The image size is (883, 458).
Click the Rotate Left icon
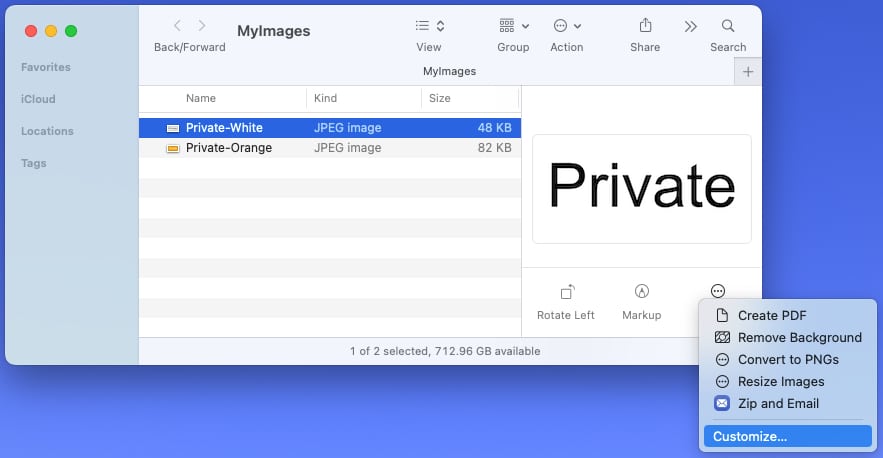tap(568, 292)
